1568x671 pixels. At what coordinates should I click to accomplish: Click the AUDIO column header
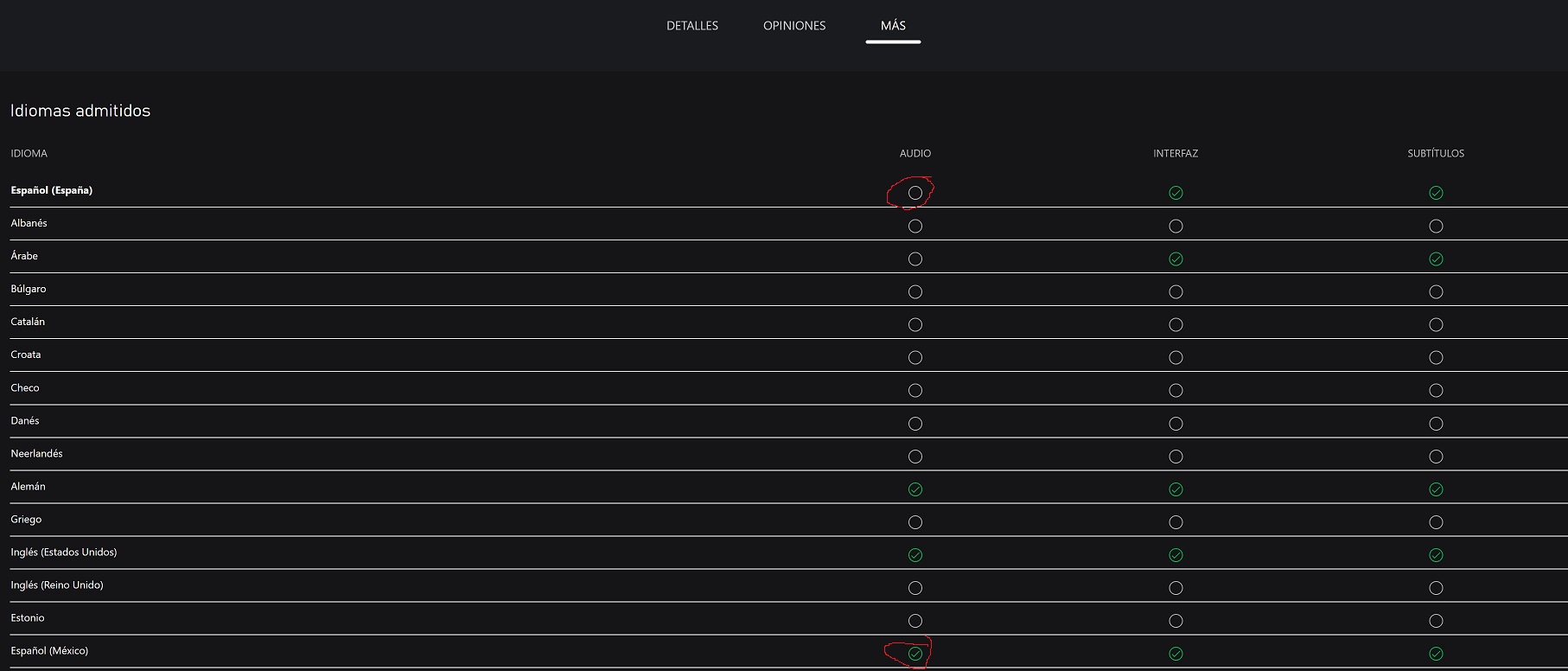pyautogui.click(x=915, y=153)
